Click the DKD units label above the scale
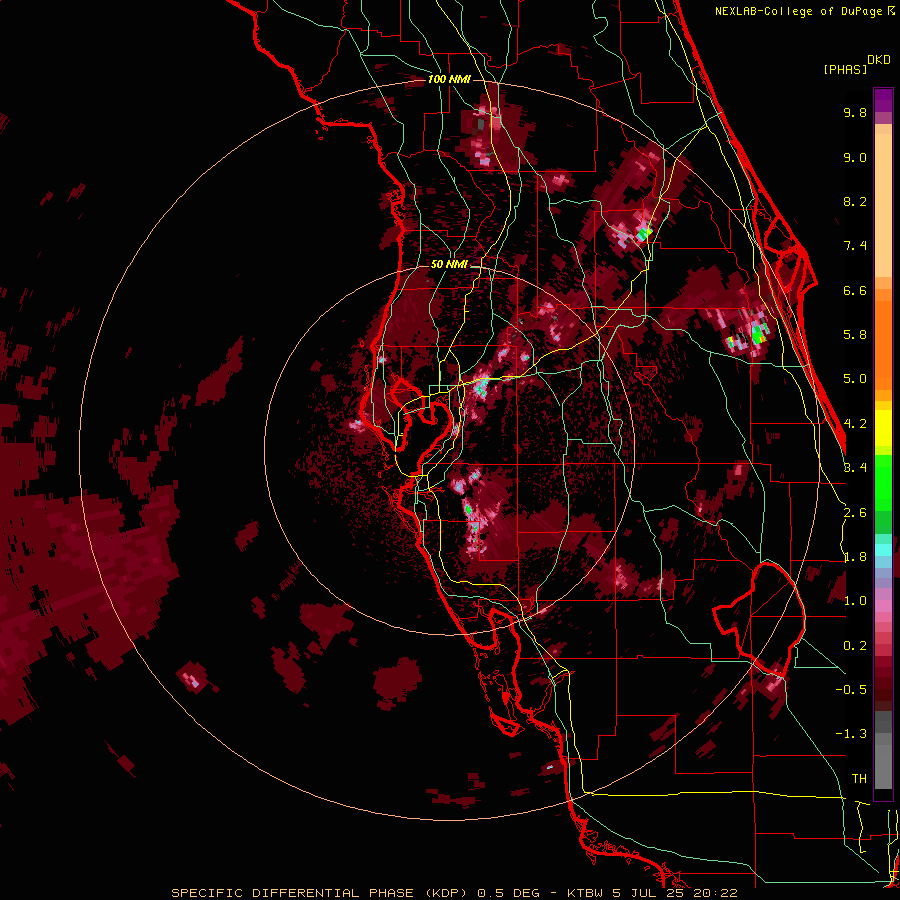Image resolution: width=900 pixels, height=900 pixels. [879, 59]
